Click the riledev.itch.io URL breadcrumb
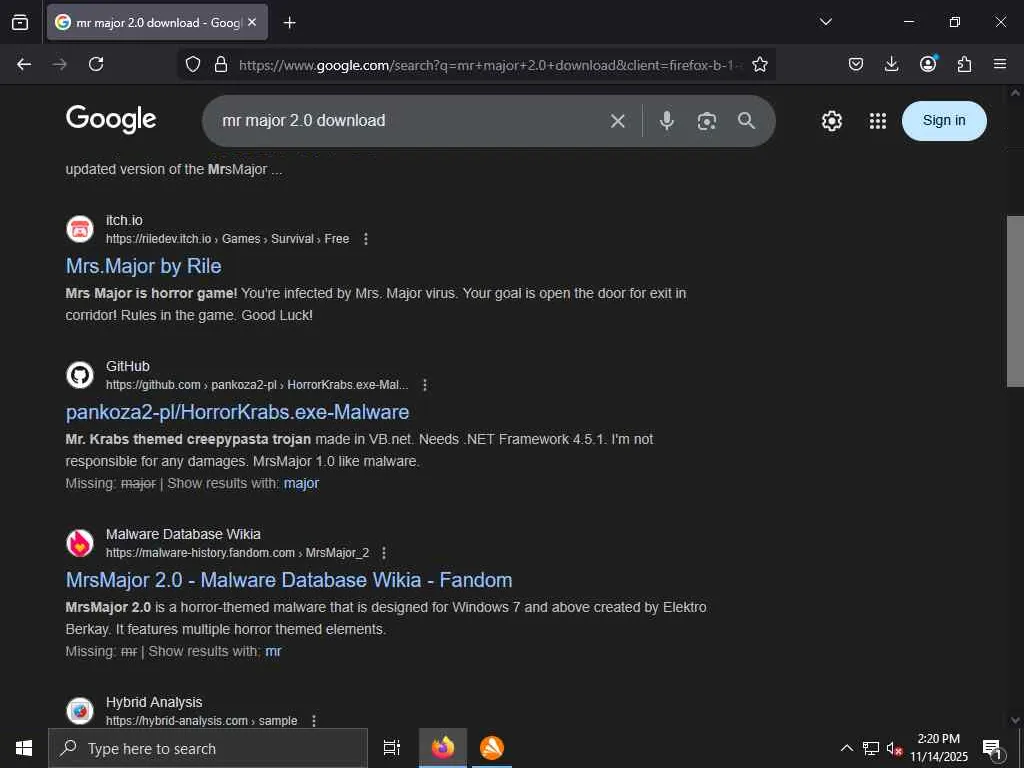This screenshot has height=768, width=1024. [227, 239]
